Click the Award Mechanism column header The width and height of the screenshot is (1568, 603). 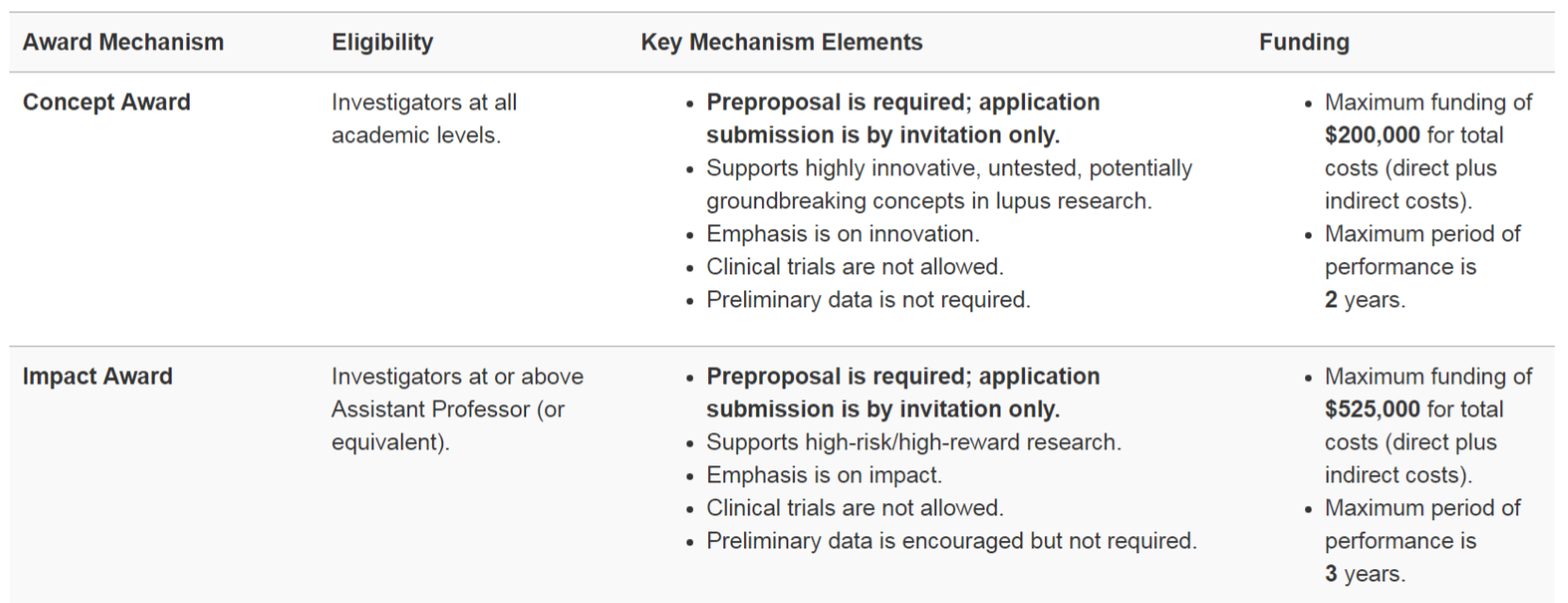click(x=124, y=42)
